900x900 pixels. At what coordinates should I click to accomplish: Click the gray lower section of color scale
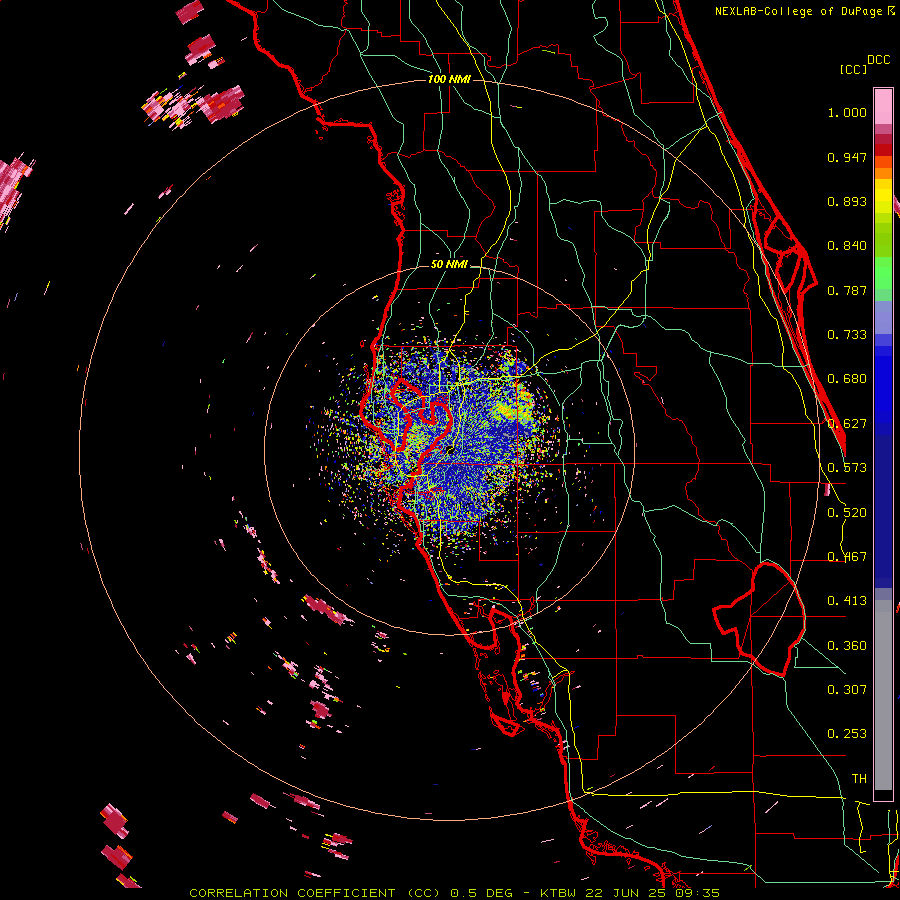(883, 695)
